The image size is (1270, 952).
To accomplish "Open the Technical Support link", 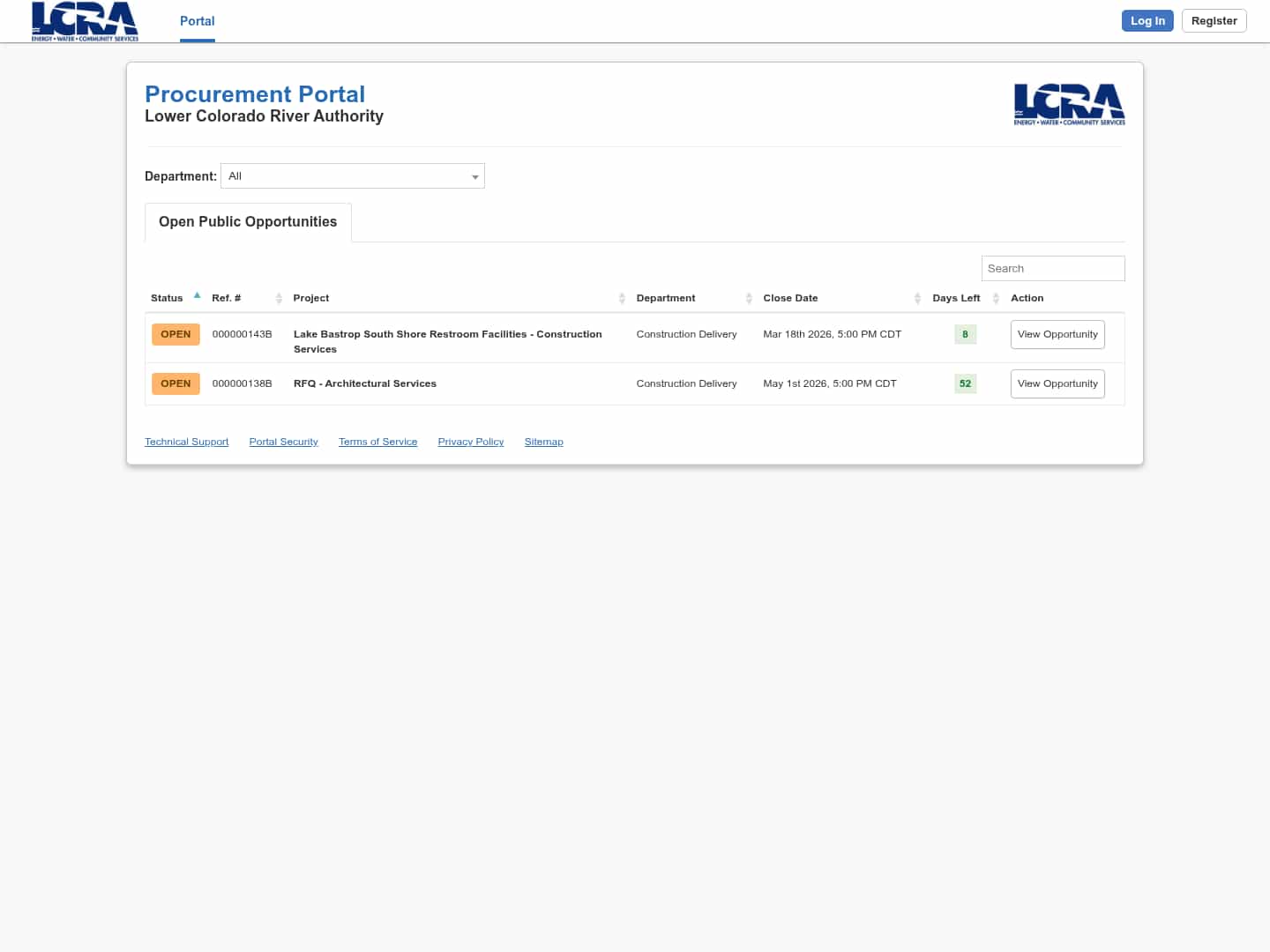I will (186, 441).
